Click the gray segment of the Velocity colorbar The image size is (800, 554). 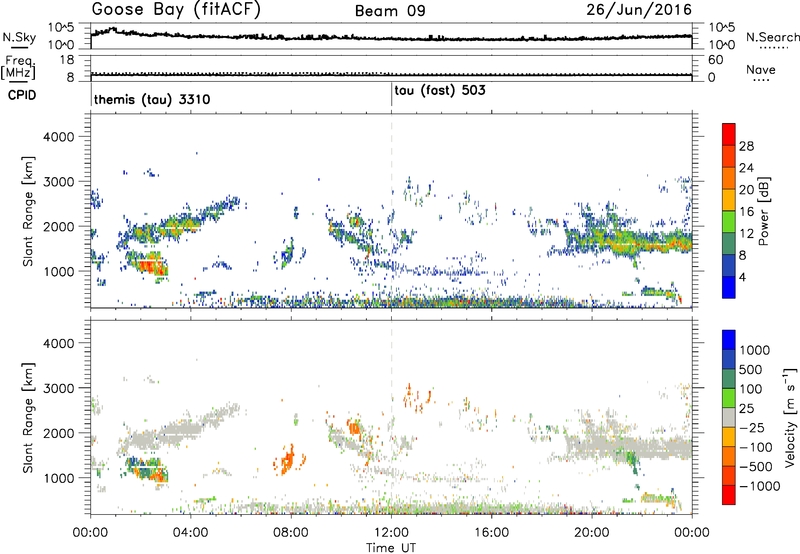(729, 418)
